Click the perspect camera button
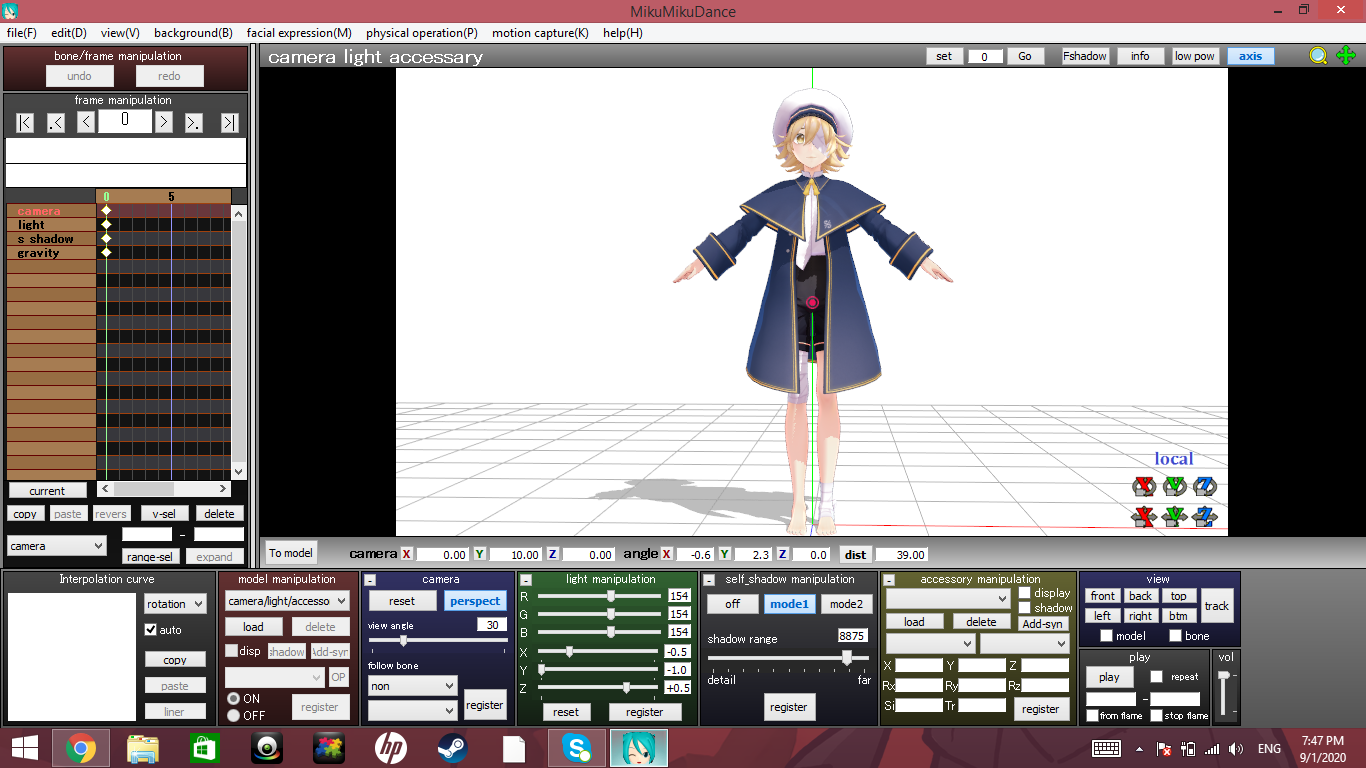 point(475,601)
